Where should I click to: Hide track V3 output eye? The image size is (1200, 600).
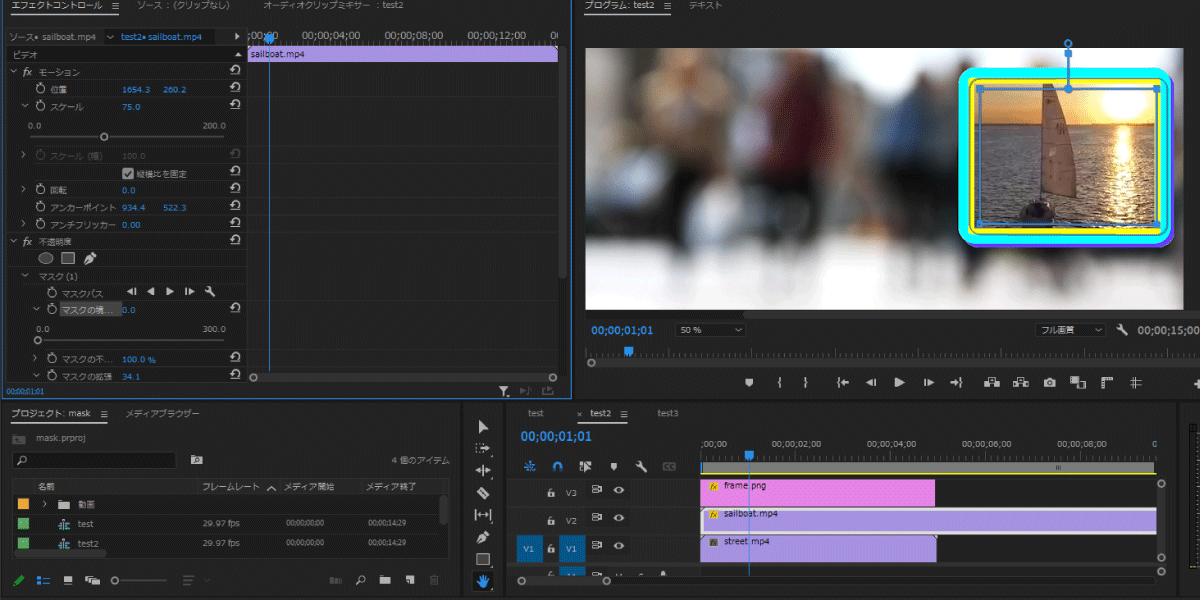619,491
